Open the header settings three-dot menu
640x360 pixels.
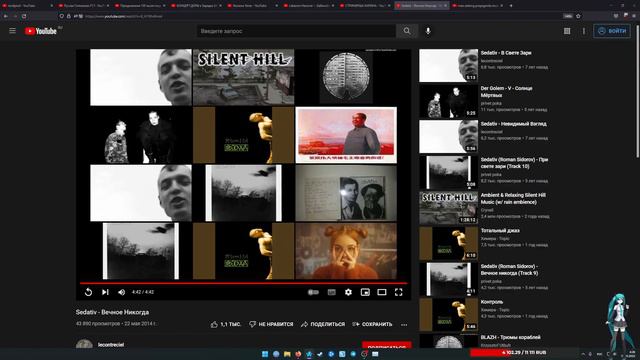coord(584,31)
